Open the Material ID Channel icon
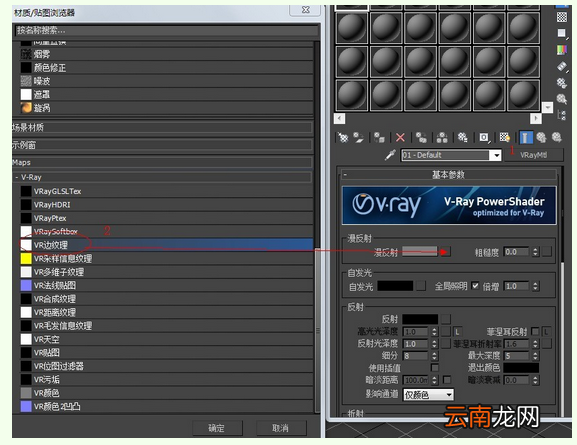 pyautogui.click(x=484, y=138)
